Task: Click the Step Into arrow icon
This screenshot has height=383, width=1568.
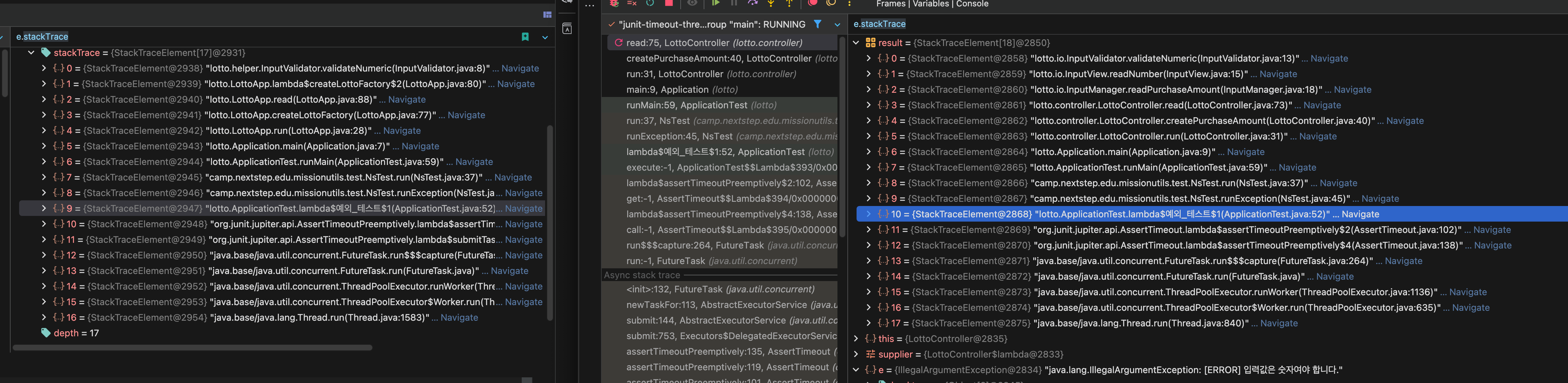Action: pos(771,3)
